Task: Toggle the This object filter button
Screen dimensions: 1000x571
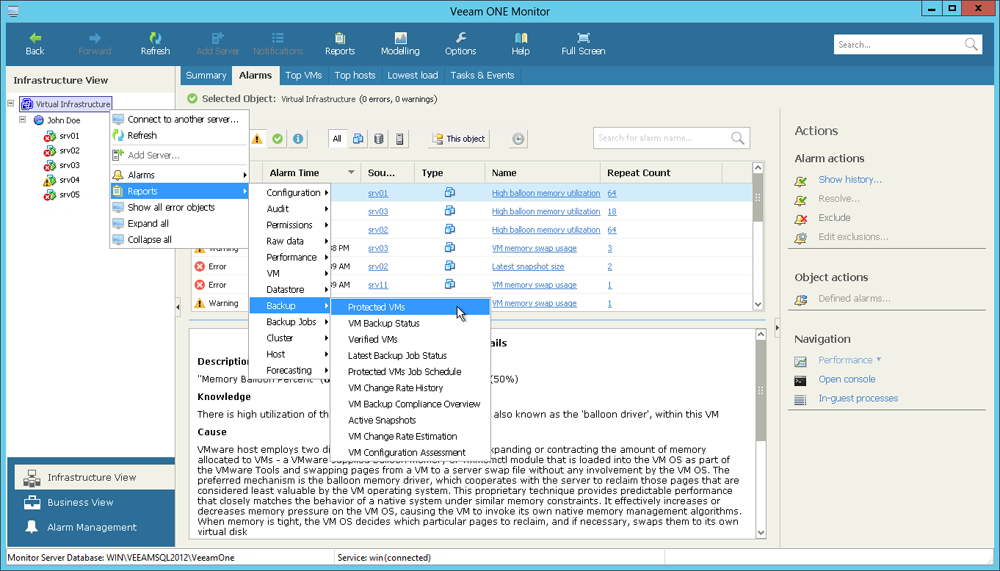Action: (459, 138)
